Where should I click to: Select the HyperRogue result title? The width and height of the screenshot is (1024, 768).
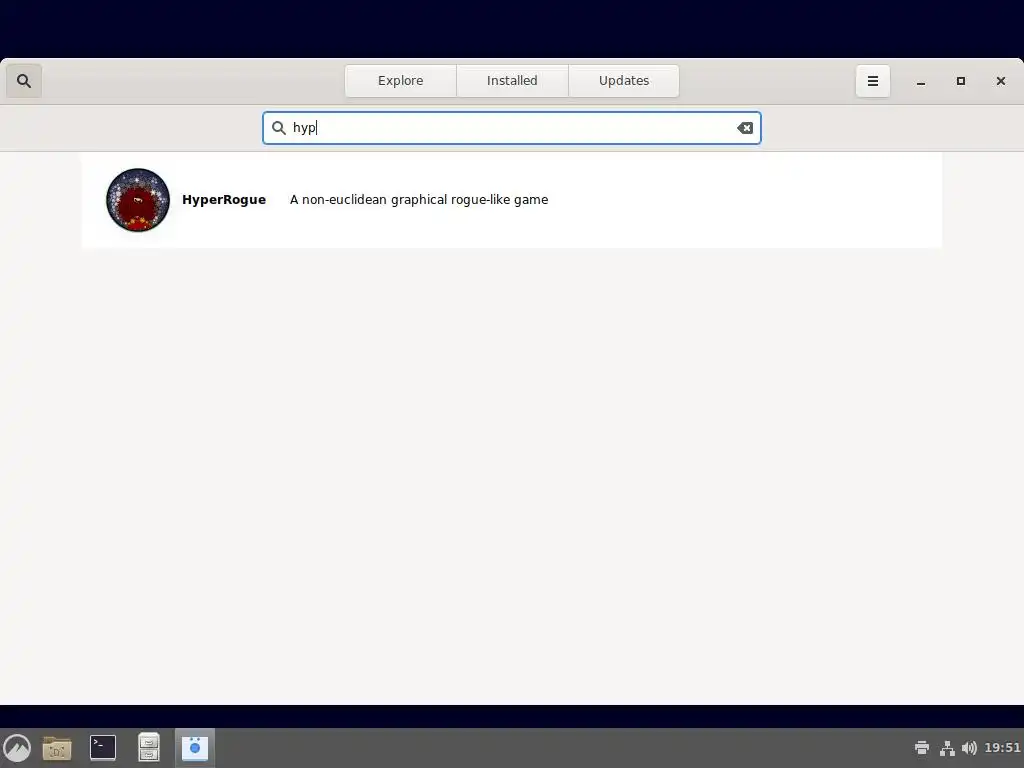224,200
